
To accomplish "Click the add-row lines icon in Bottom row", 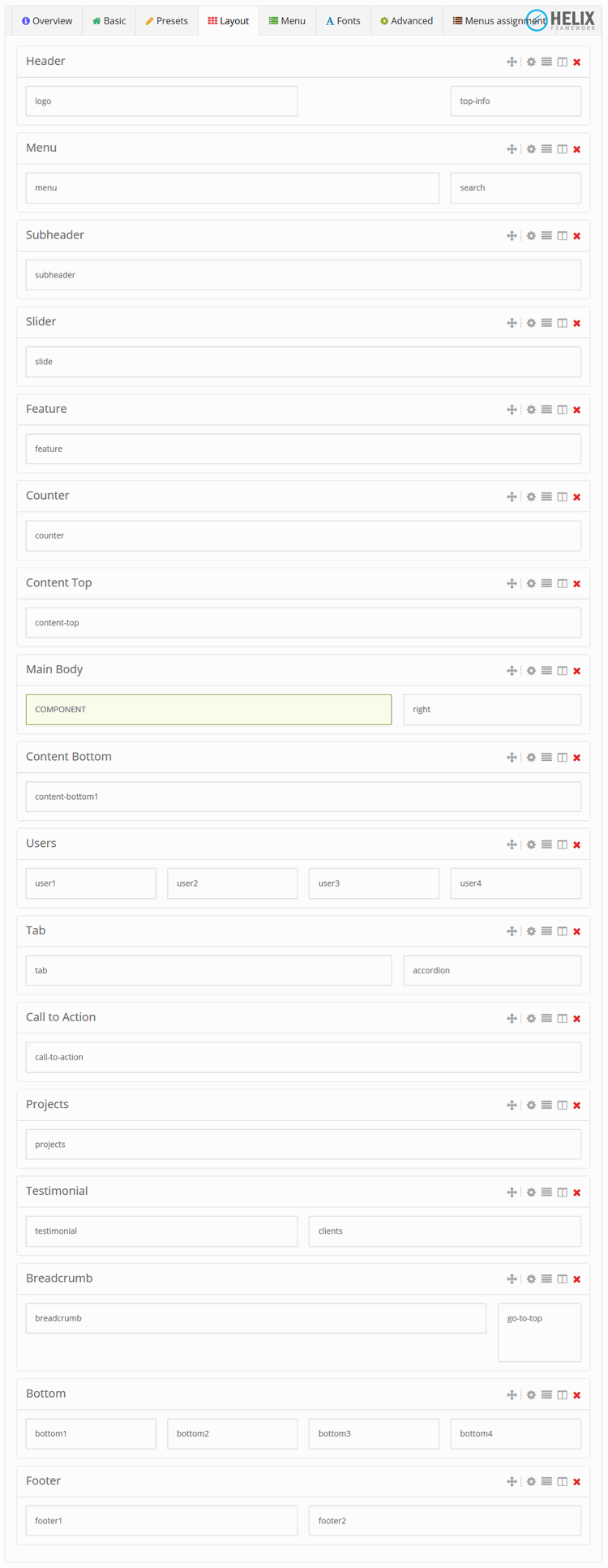I will (x=546, y=1395).
